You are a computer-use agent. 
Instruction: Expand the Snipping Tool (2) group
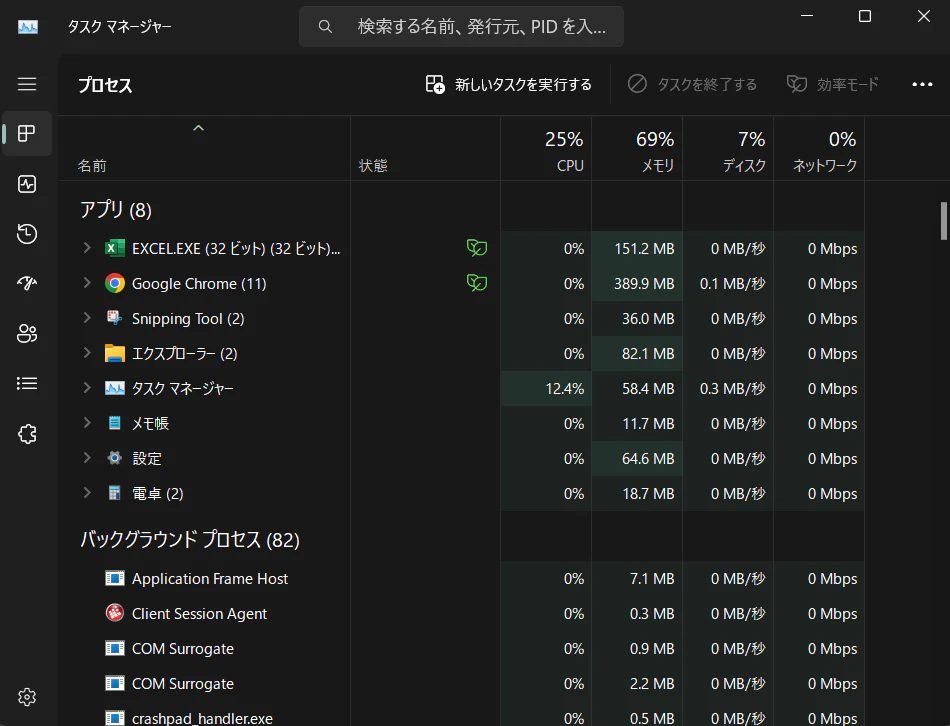[87, 318]
